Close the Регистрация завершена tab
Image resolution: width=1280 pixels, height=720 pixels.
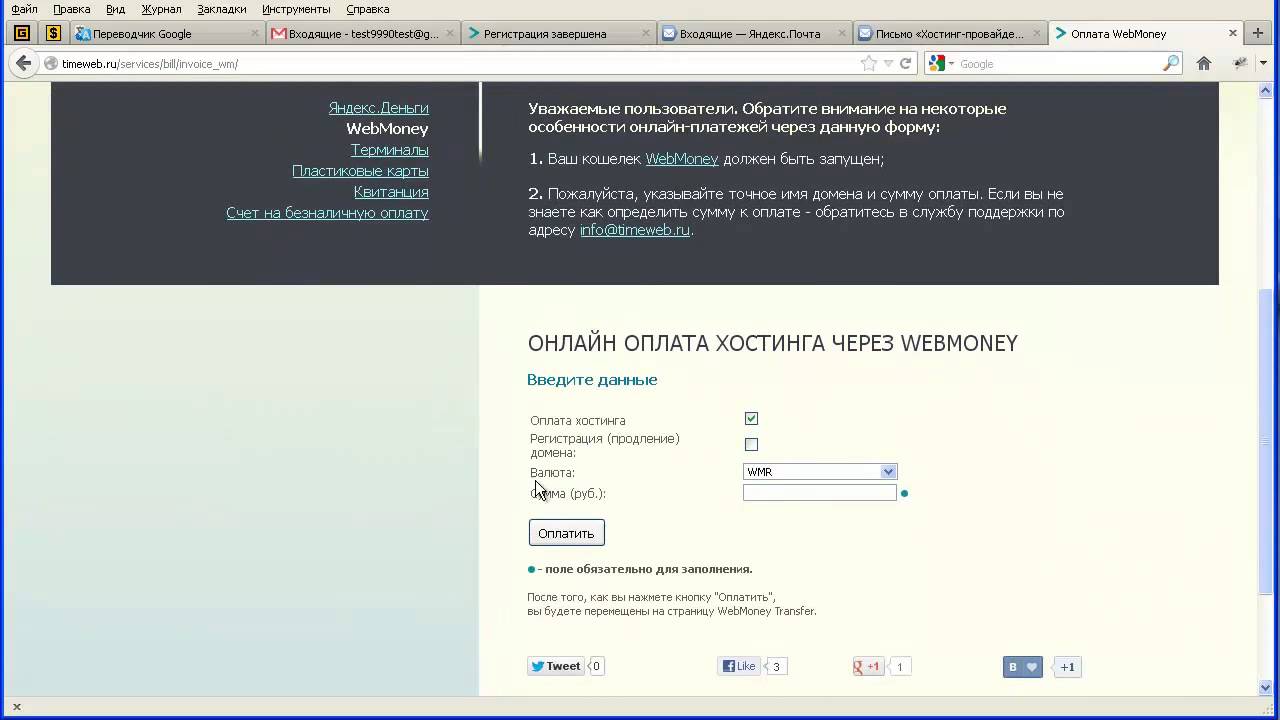[x=646, y=33]
